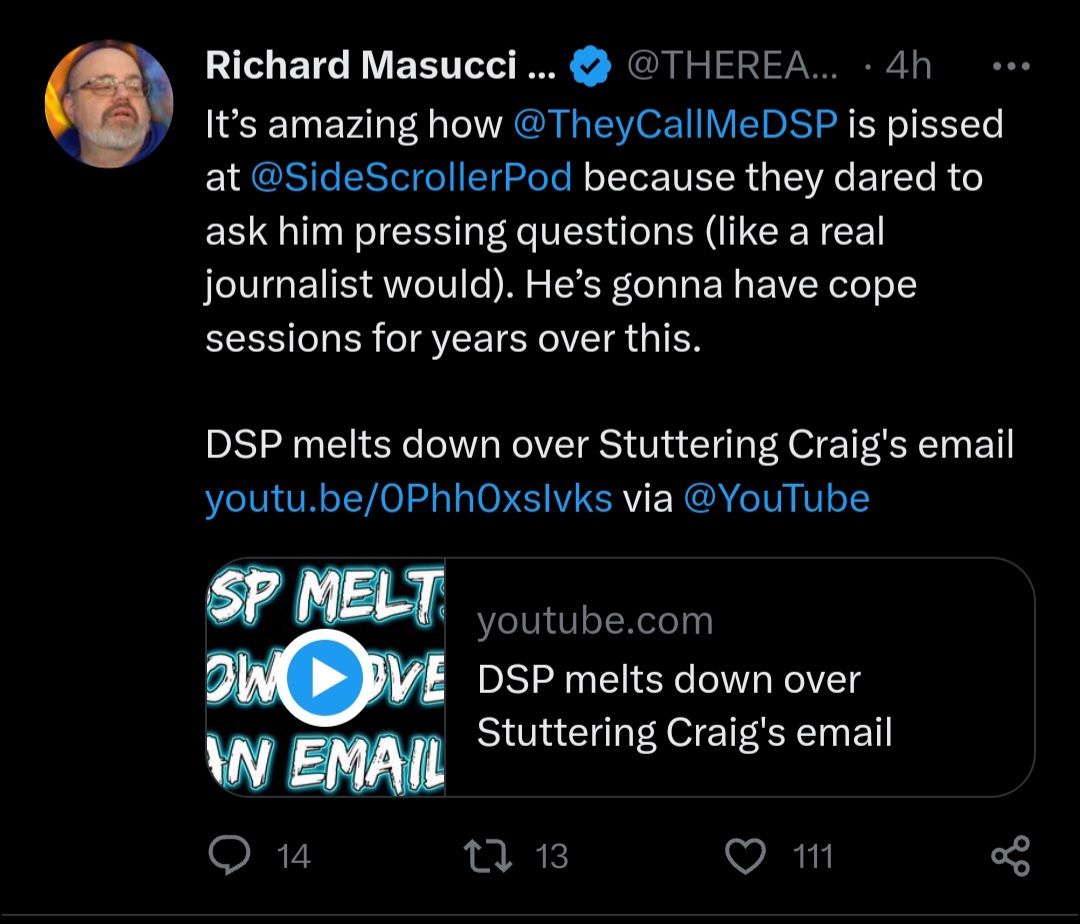Open the three-dot more options menu

(x=1012, y=64)
